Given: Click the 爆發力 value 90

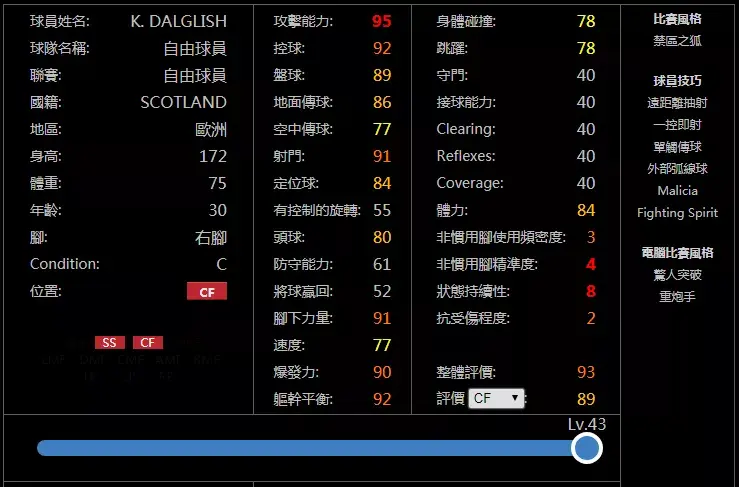Looking at the screenshot, I should (382, 372).
